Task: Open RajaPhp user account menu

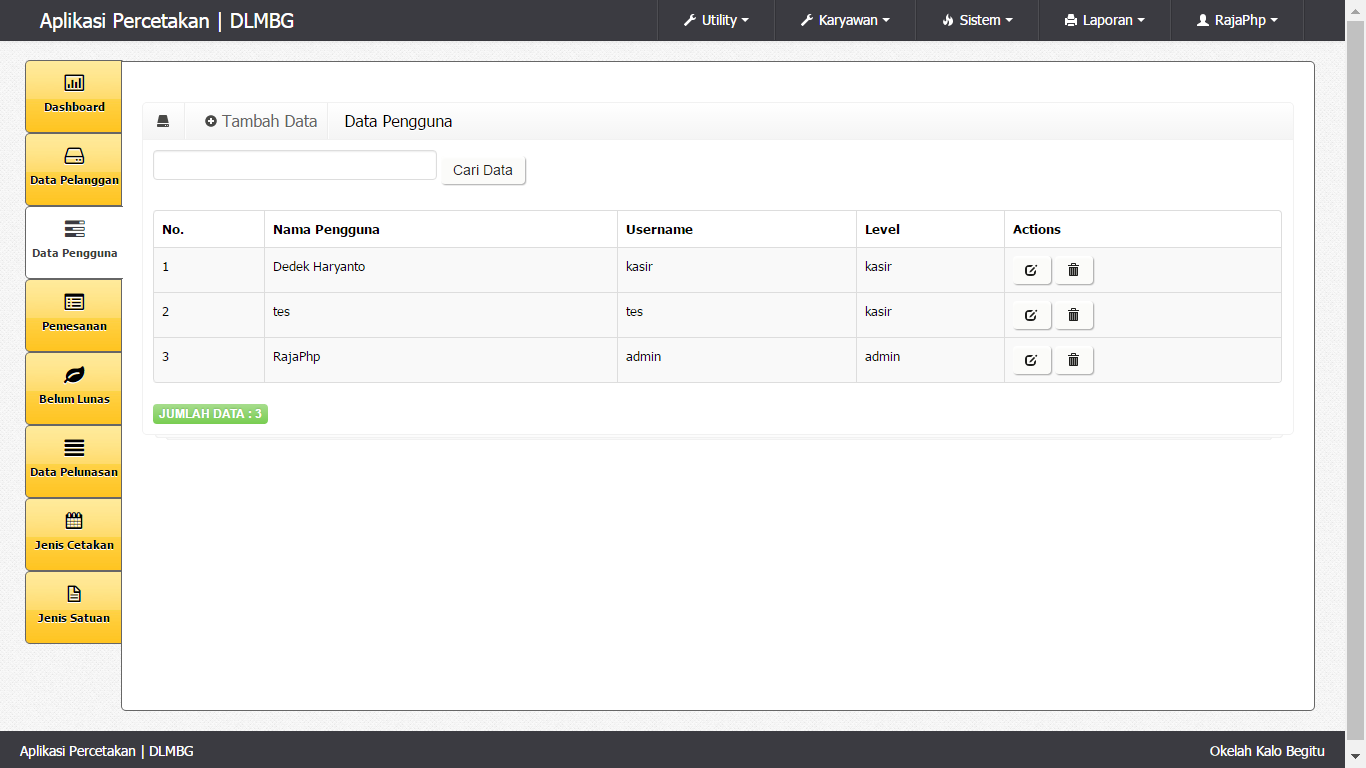Action: [1237, 20]
